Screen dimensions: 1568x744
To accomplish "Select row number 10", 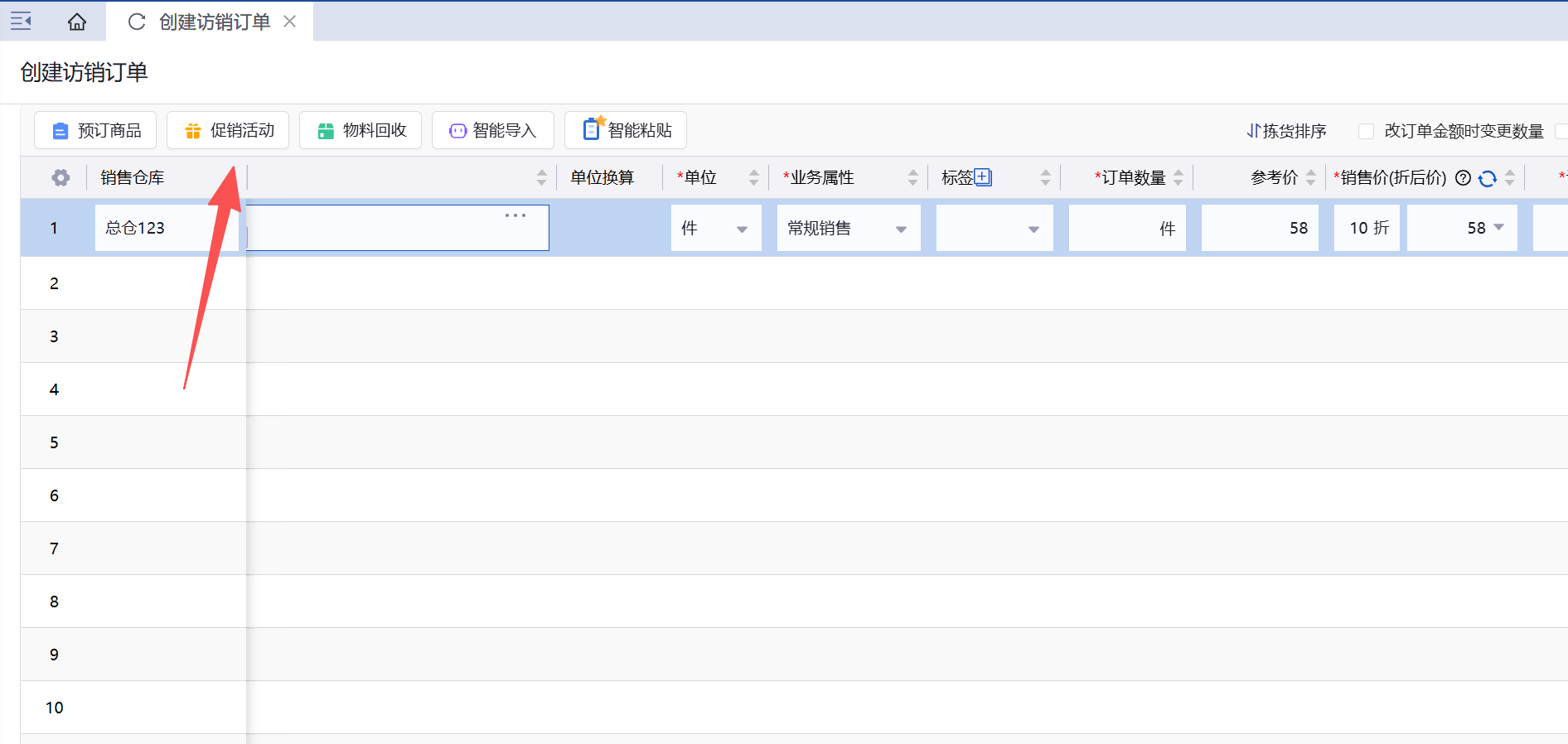I will coord(54,708).
